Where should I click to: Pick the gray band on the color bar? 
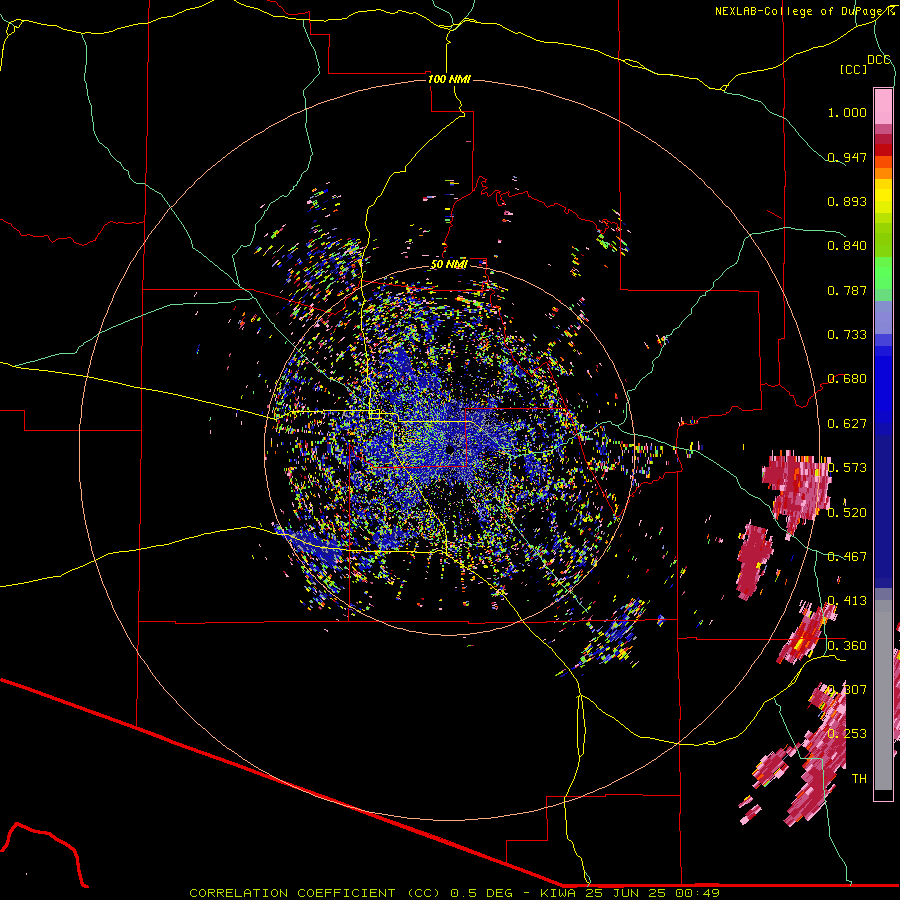[883, 695]
